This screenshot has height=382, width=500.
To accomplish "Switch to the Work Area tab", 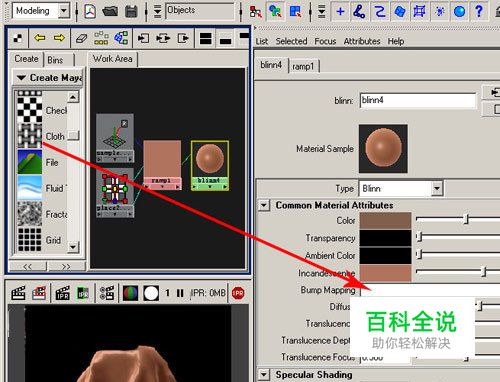I will [113, 59].
